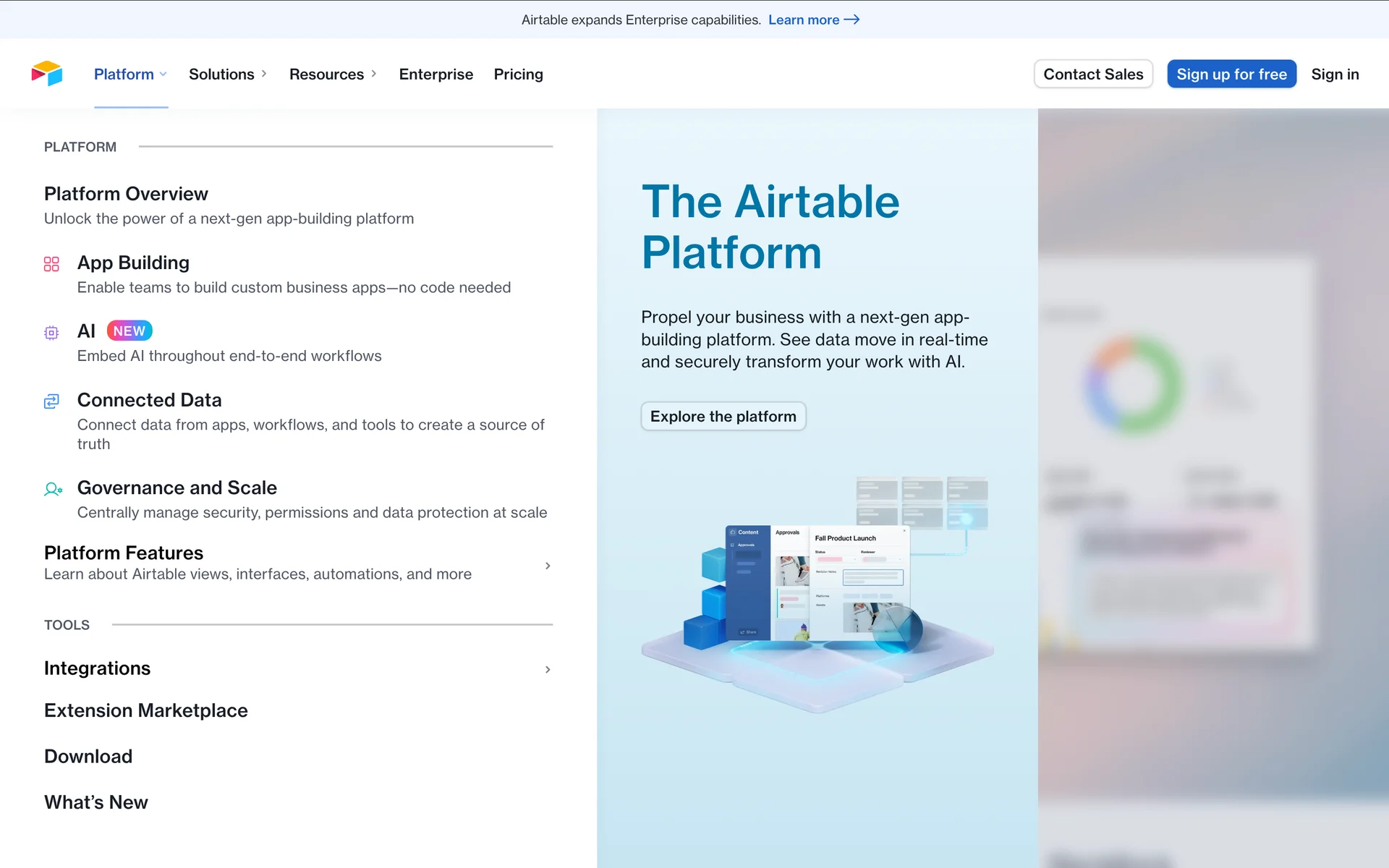Click the Connected Data sync icon
This screenshot has height=868, width=1389.
(51, 401)
